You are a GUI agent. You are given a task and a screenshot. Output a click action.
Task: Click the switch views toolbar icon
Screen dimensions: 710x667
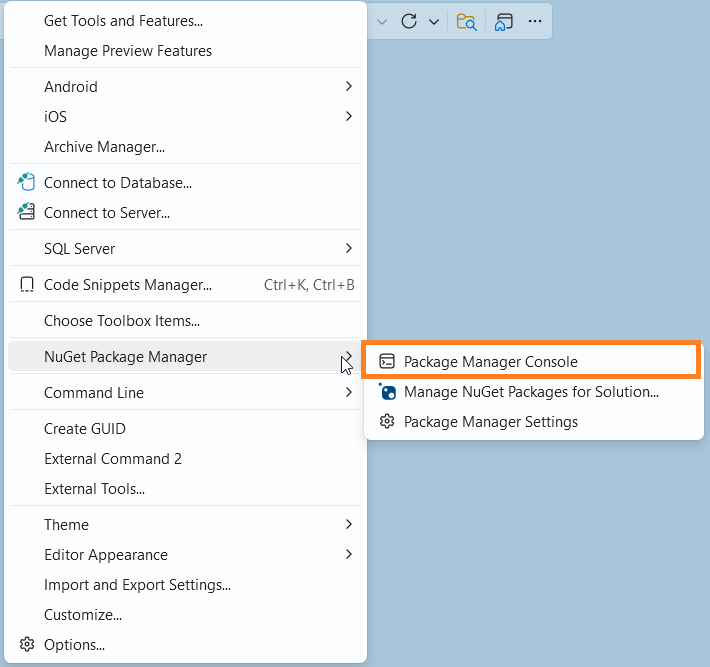(504, 21)
